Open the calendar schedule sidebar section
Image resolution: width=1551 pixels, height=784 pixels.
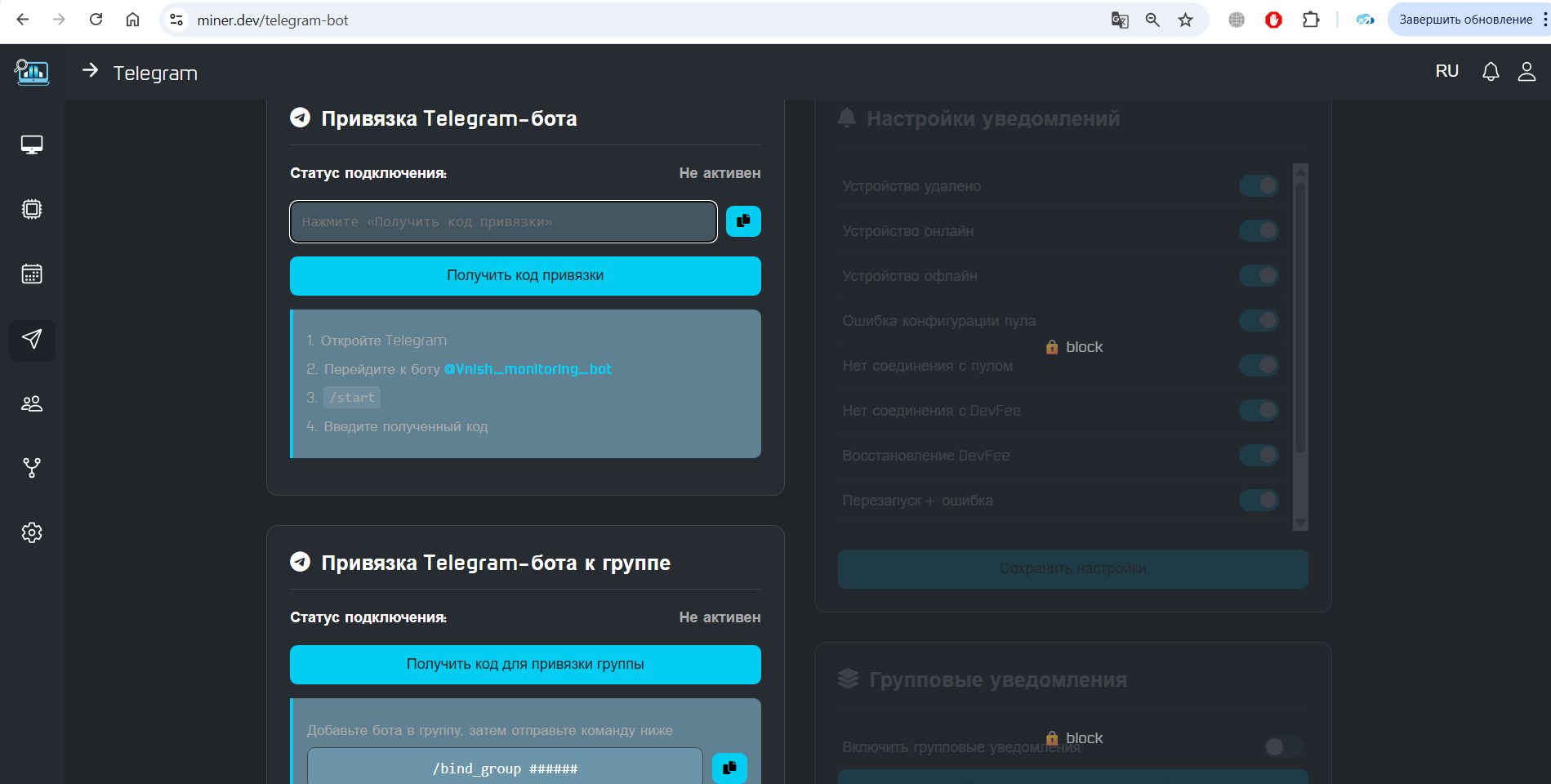coord(32,274)
